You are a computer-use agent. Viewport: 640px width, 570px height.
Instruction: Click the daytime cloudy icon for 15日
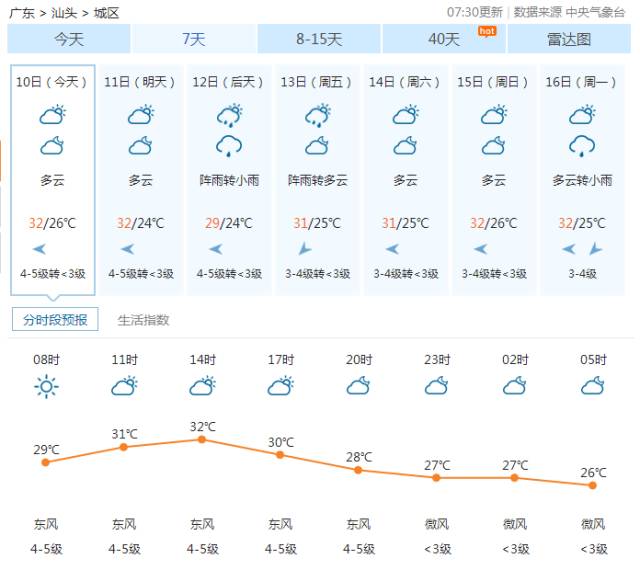[493, 115]
